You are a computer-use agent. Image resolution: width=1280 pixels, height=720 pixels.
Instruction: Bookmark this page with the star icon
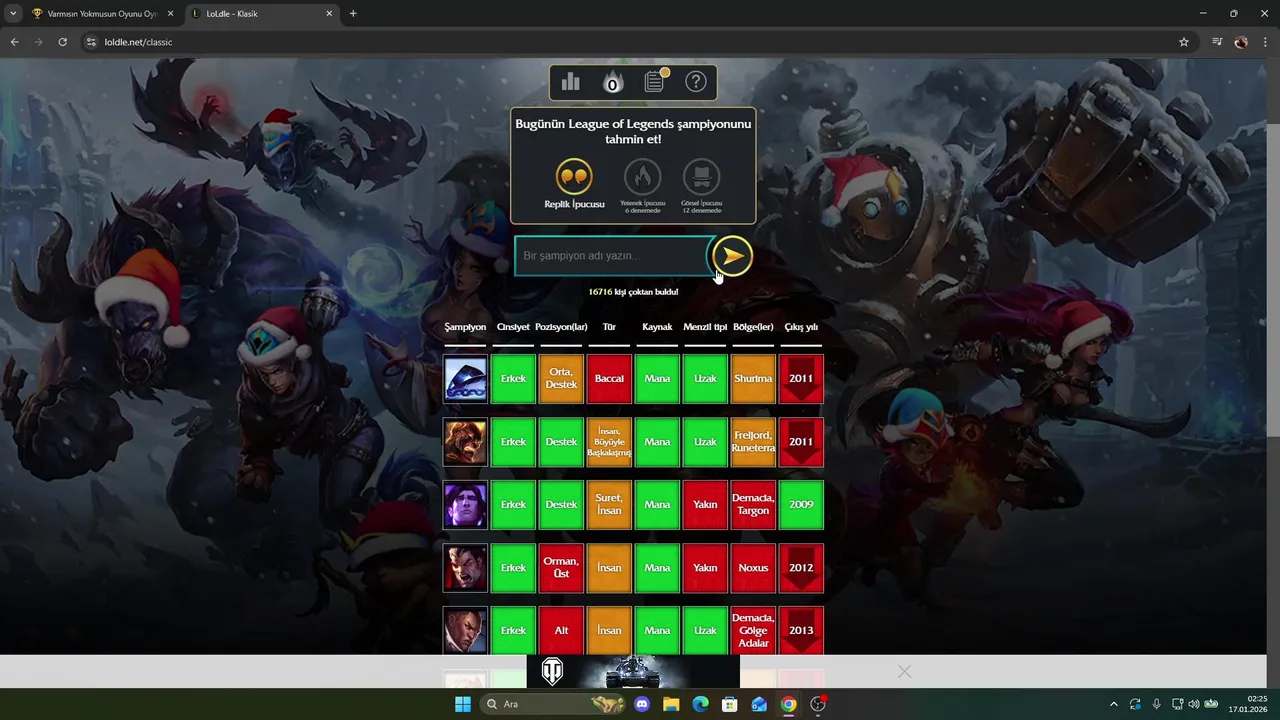pyautogui.click(x=1184, y=42)
